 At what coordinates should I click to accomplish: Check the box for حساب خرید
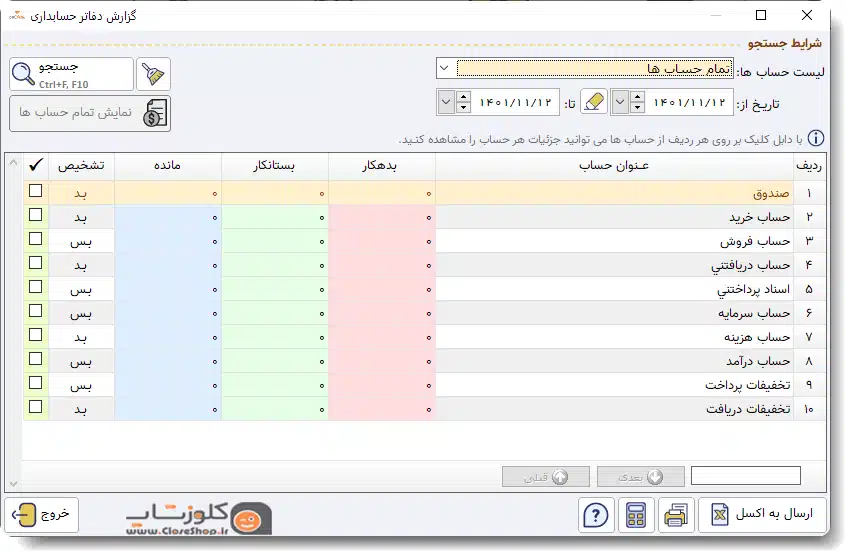coord(36,215)
